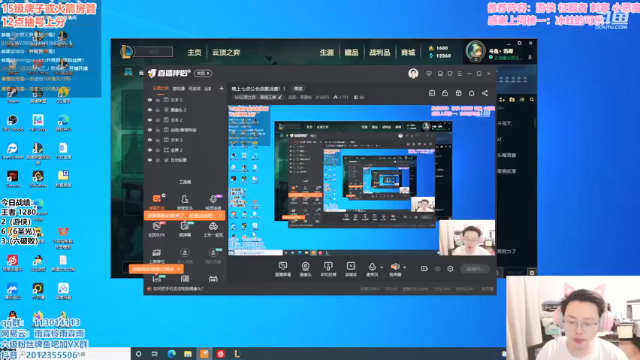Open 战利品 tab in League client
The height and width of the screenshot is (360, 640).
pos(380,52)
